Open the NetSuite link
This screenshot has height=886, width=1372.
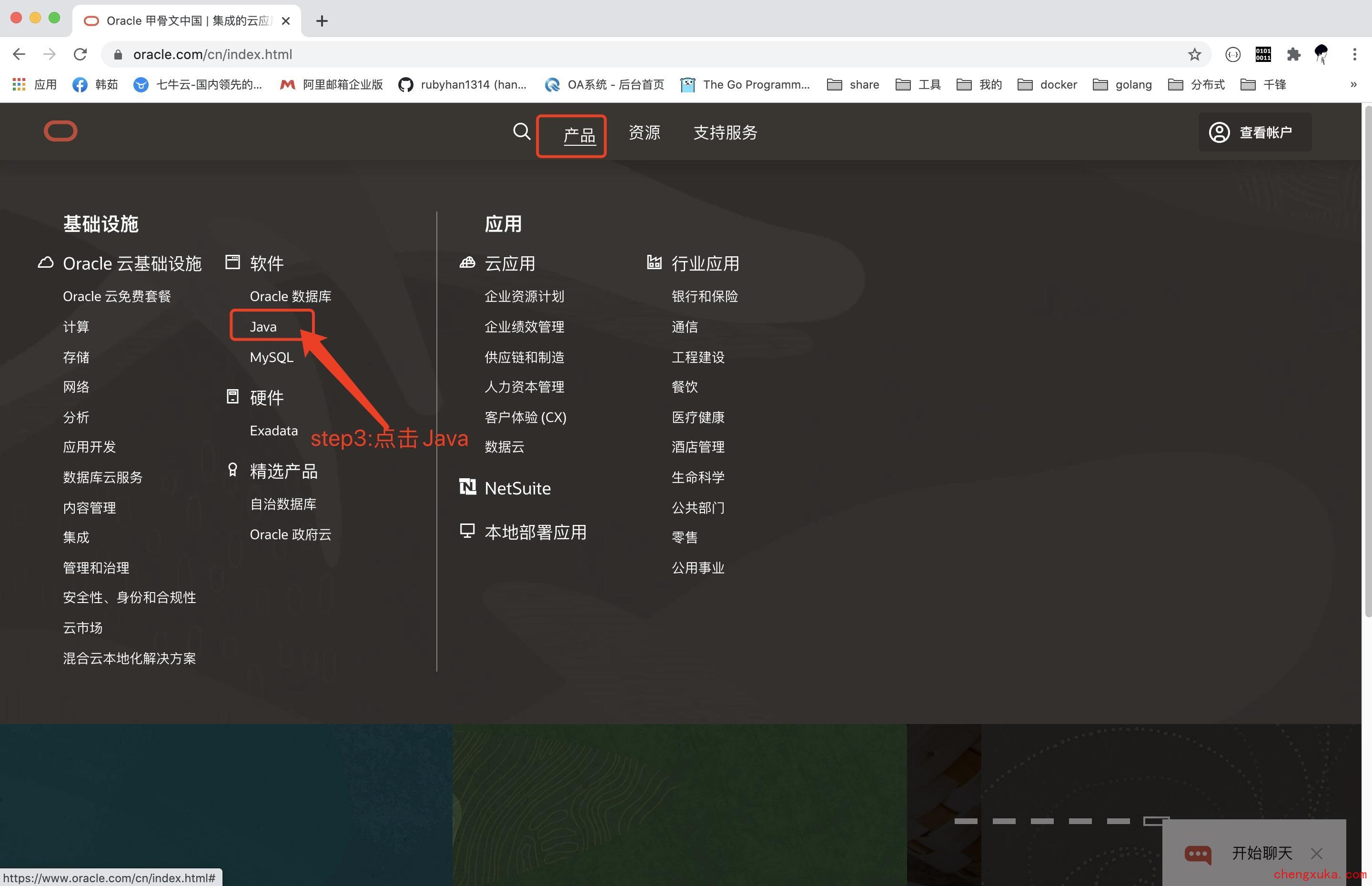518,488
